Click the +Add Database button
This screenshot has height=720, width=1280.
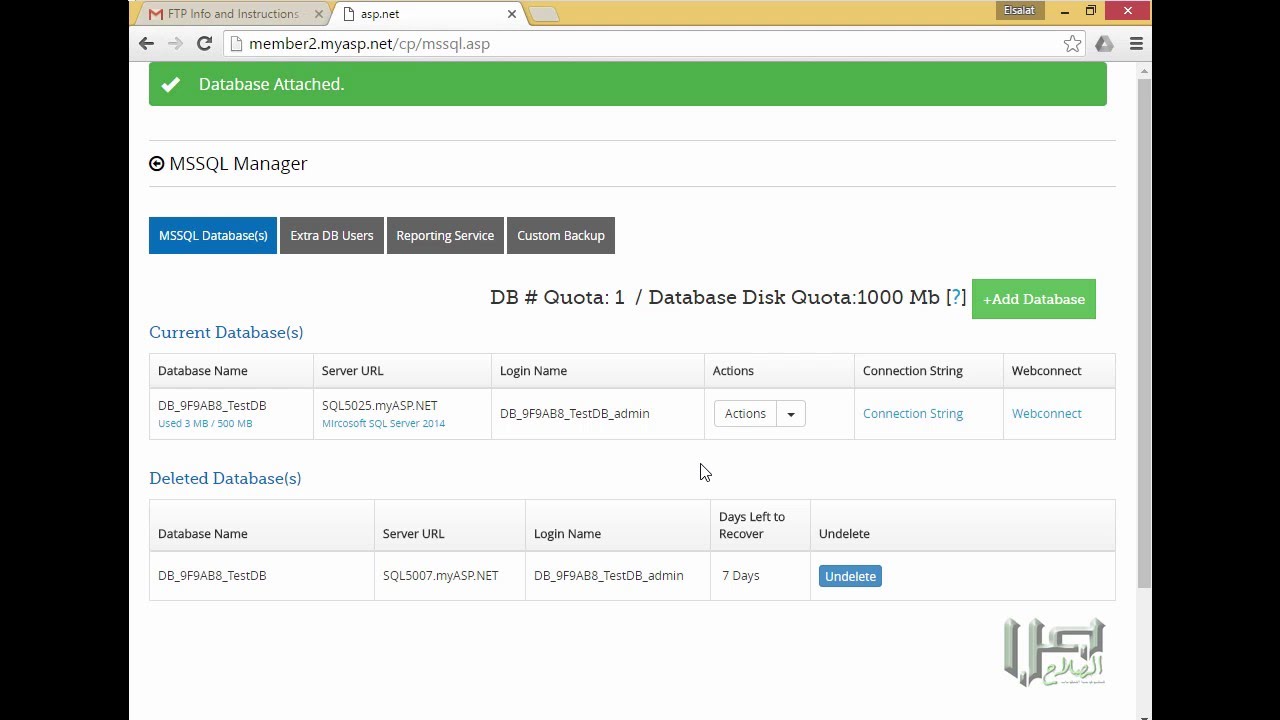click(1034, 299)
